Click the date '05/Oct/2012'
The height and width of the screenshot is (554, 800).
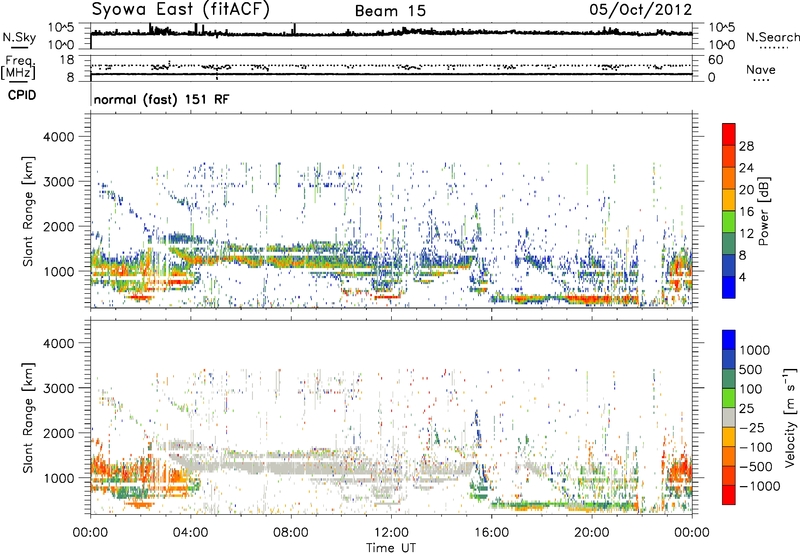coord(641,10)
